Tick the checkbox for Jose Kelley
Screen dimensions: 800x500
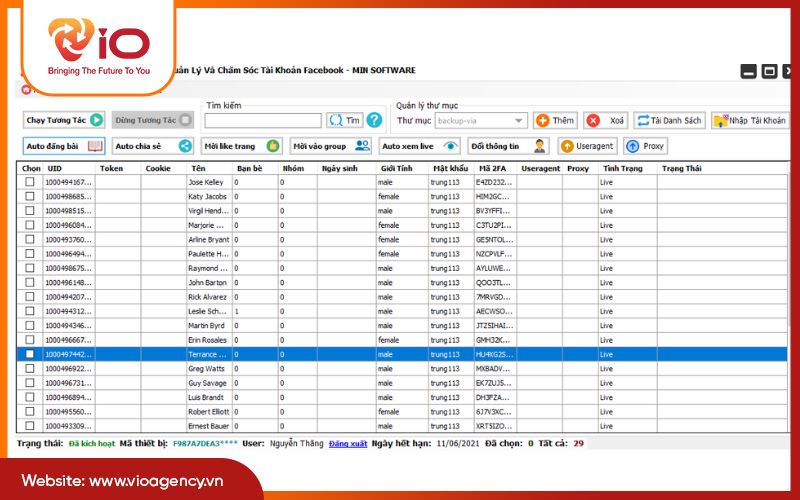coord(30,183)
